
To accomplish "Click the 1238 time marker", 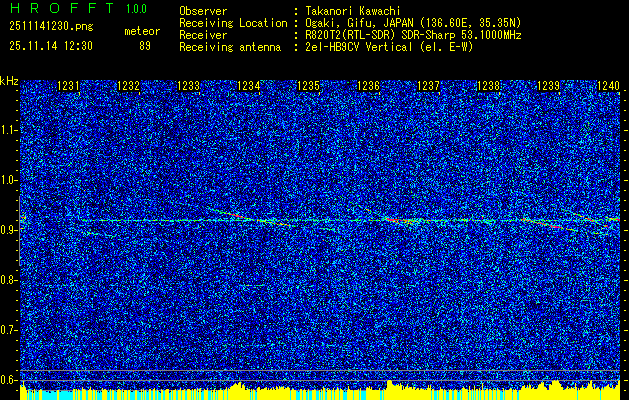I will [489, 86].
